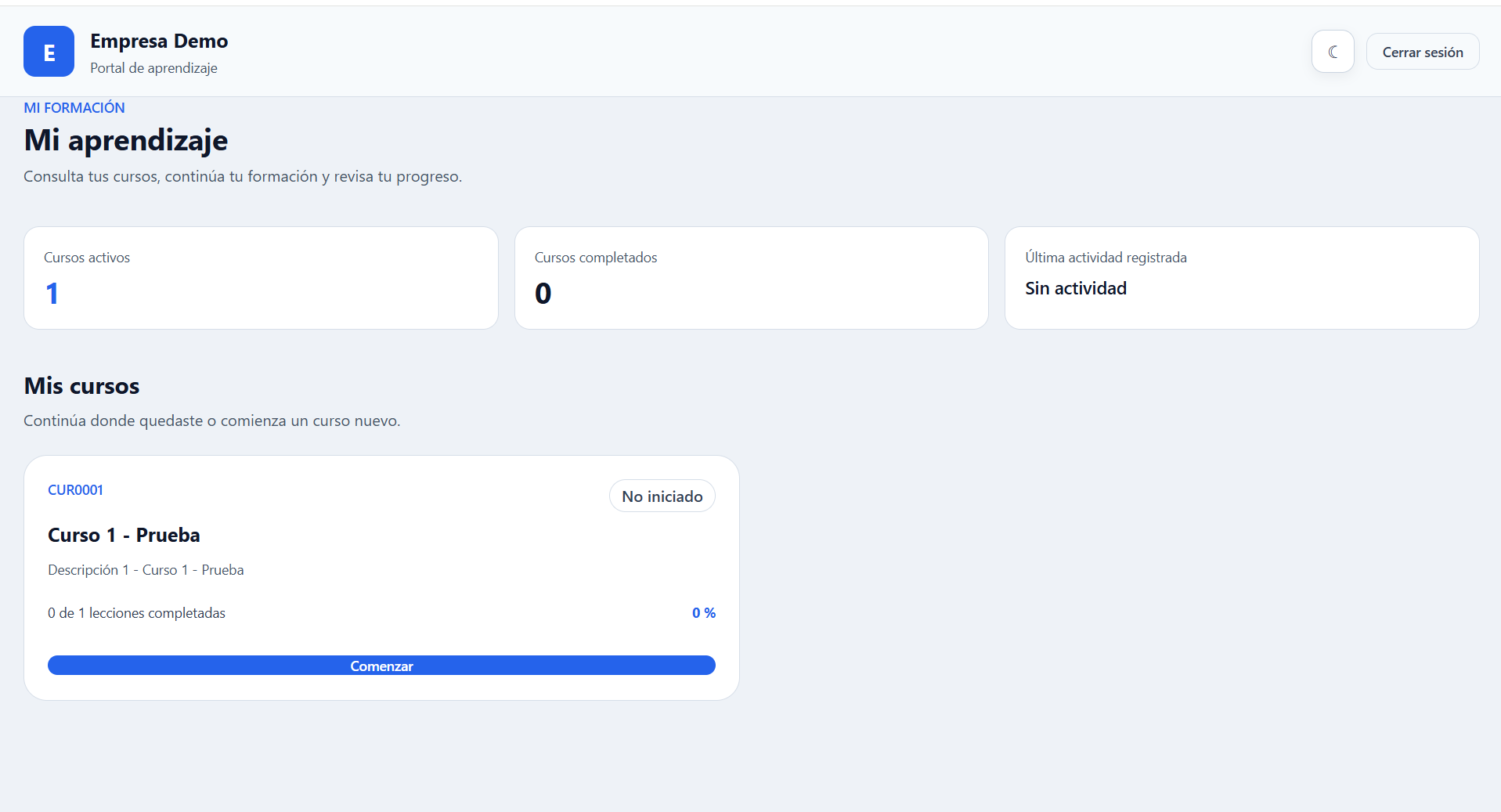
Task: Open the Curso 1 - Prueba title
Action: pos(124,535)
